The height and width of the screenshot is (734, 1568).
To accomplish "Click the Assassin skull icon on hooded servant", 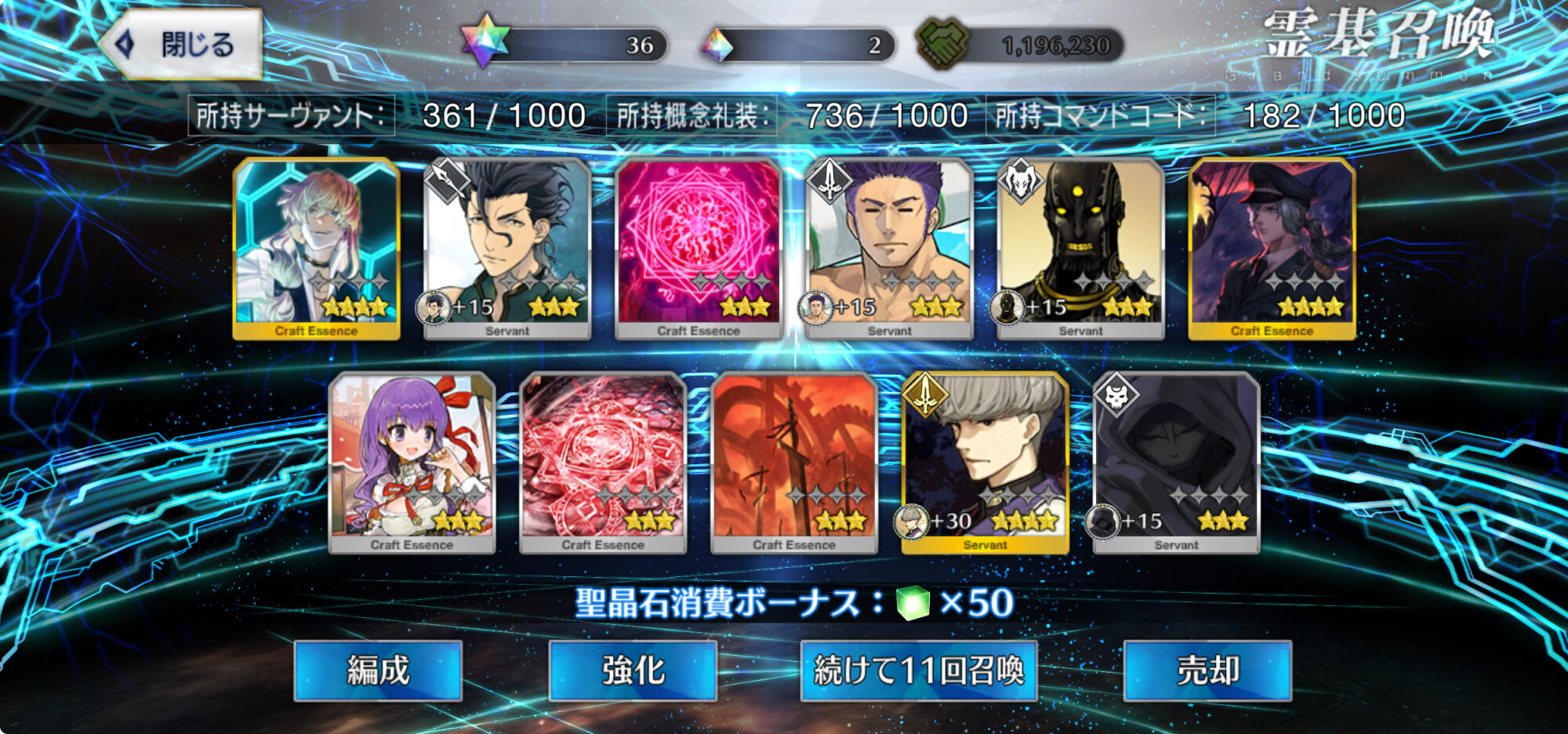I will 1116,394.
